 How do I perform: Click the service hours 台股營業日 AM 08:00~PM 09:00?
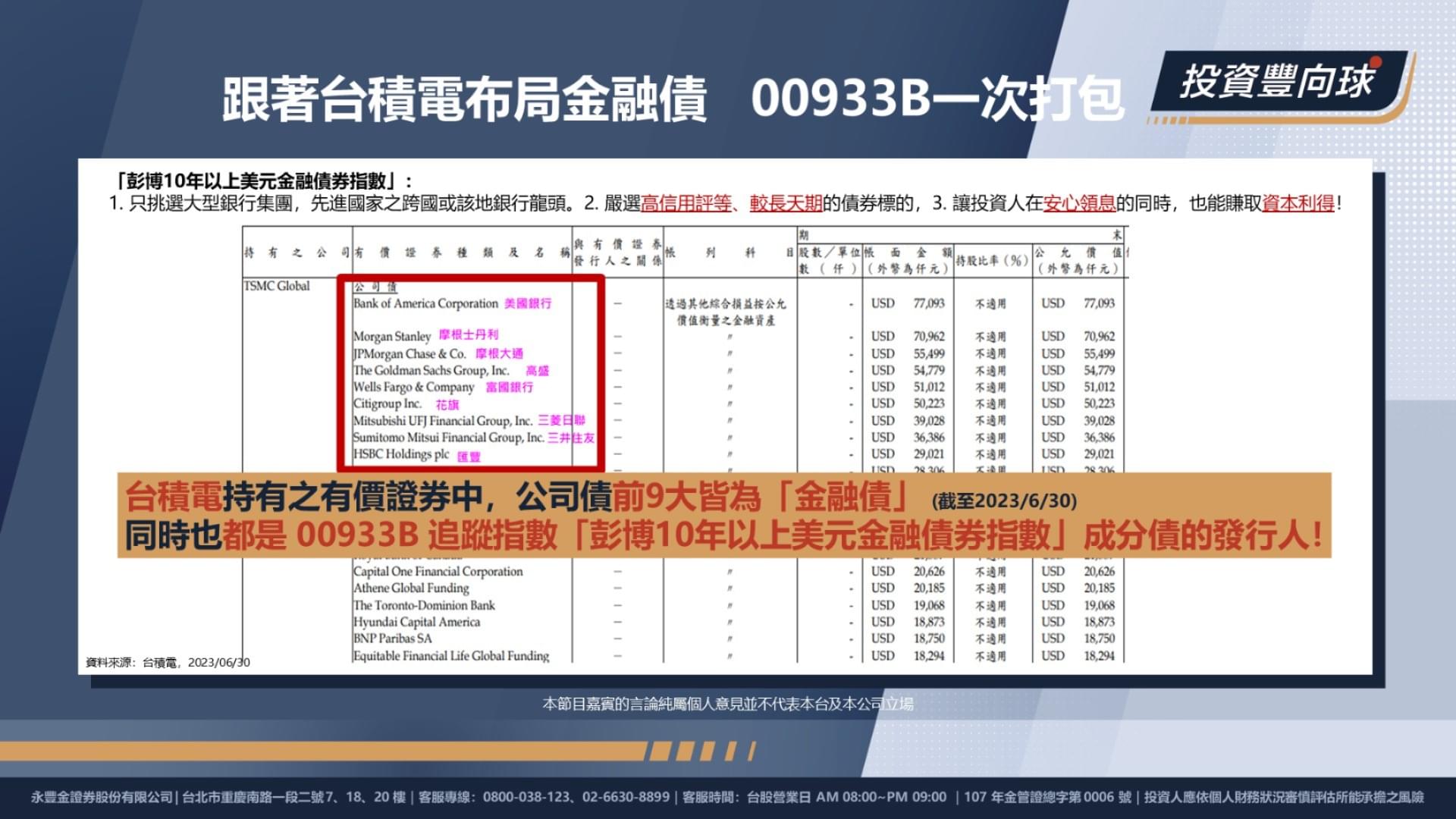point(846,797)
